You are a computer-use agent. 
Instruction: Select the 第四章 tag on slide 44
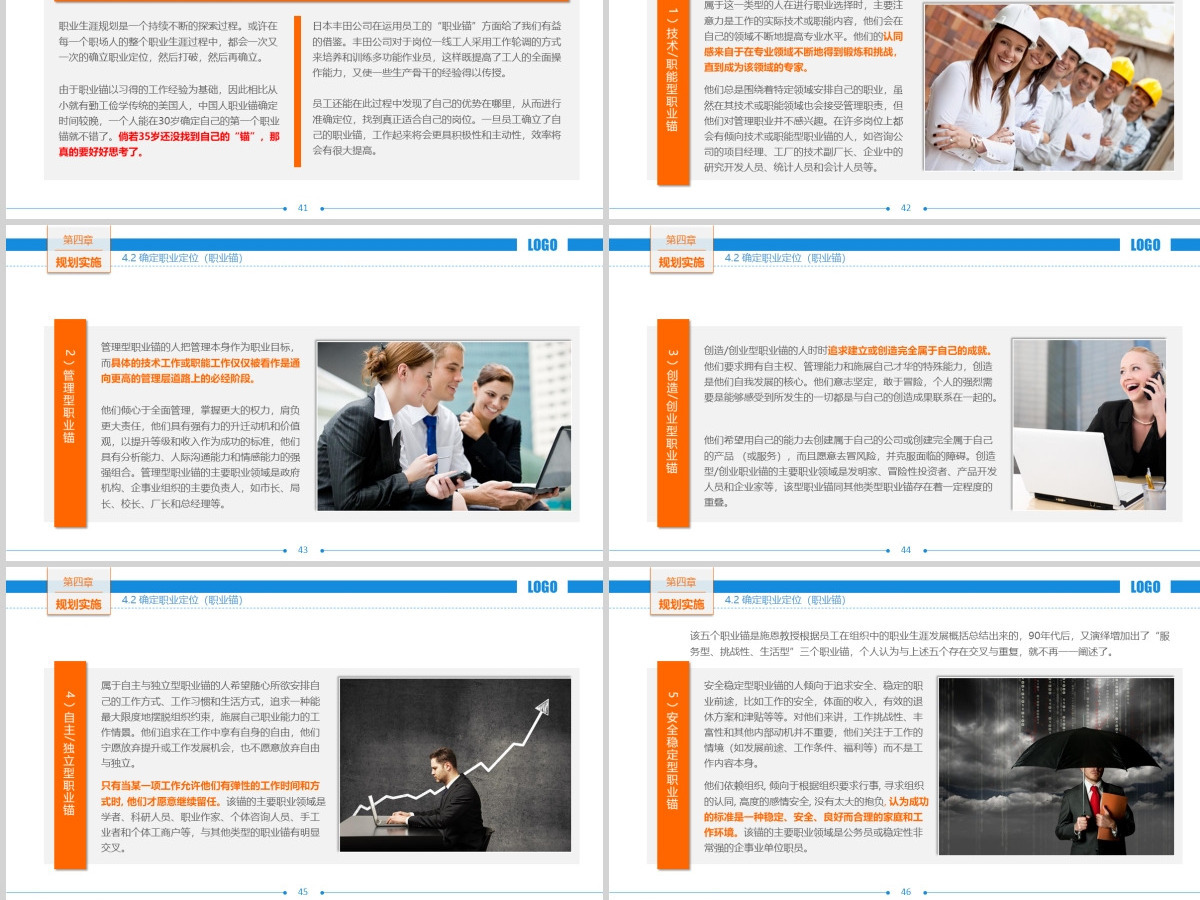(x=681, y=240)
